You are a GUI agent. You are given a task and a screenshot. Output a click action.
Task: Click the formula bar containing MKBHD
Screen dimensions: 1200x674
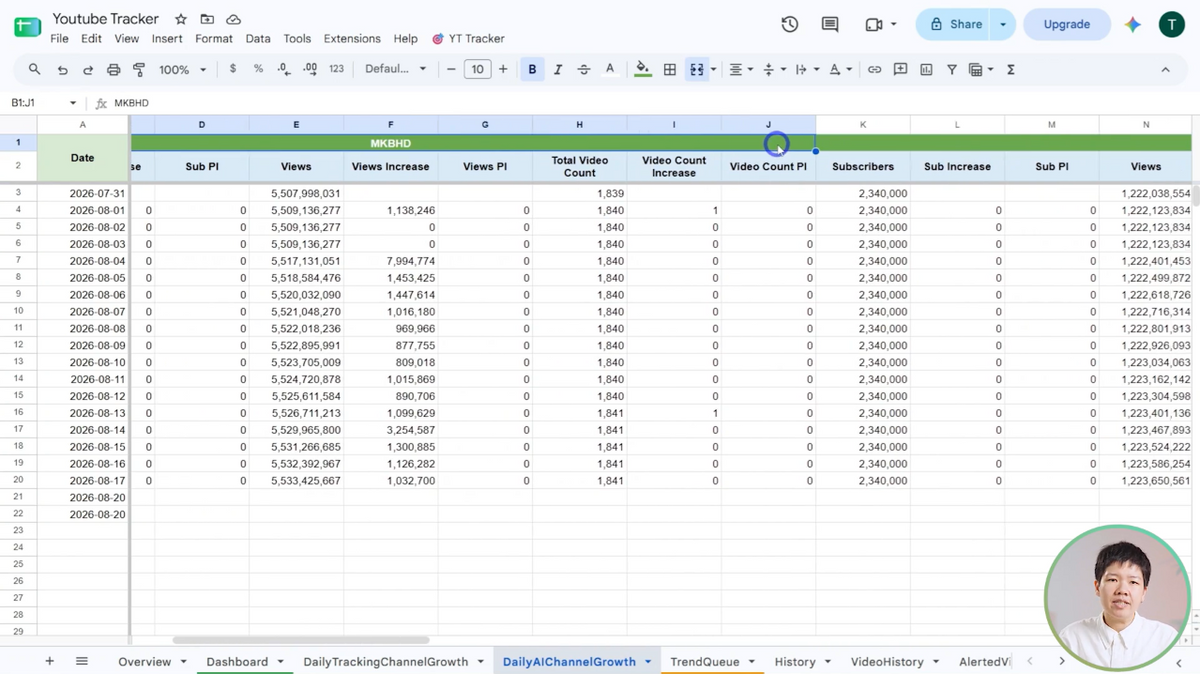coord(650,103)
